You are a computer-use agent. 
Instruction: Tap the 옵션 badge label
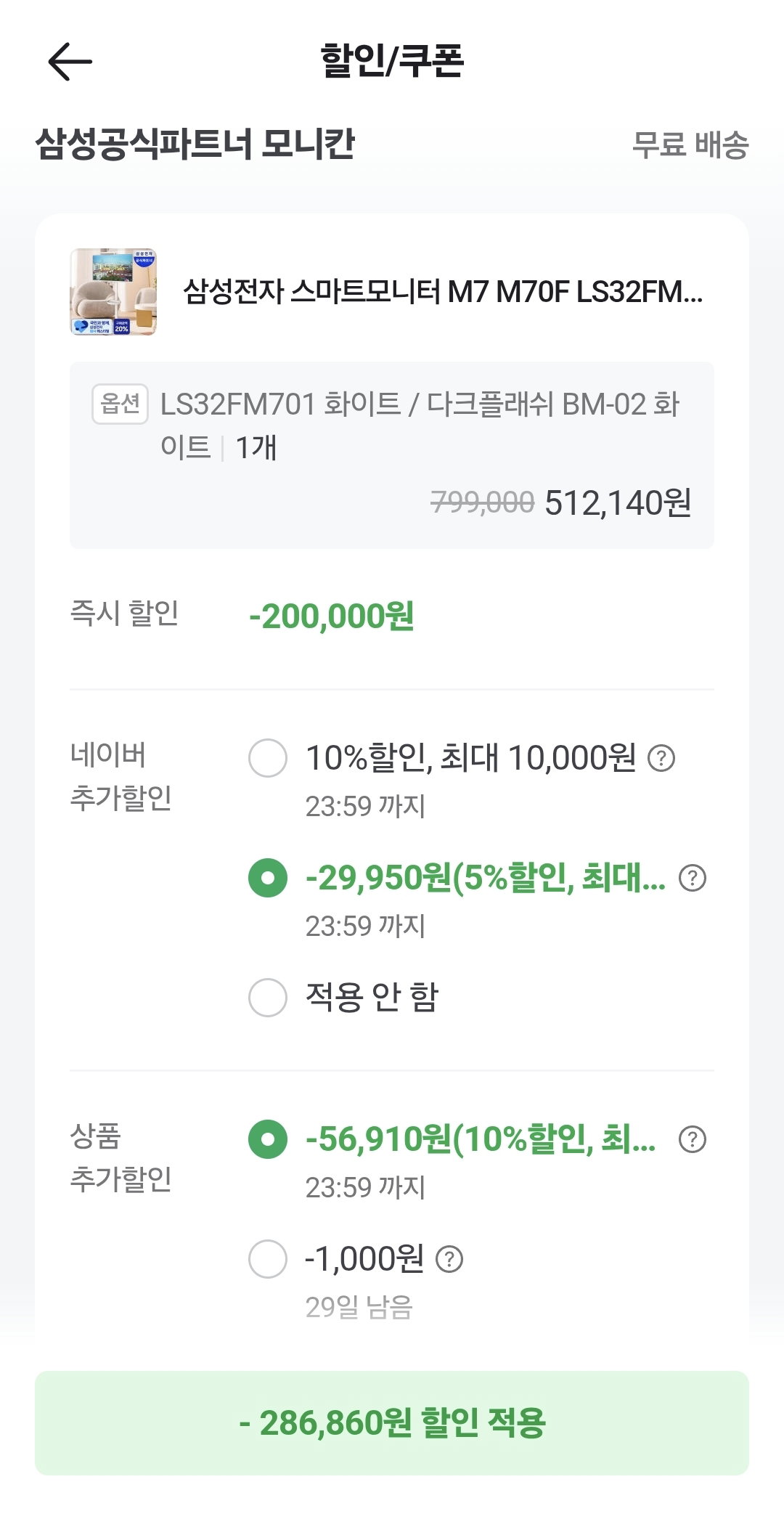tap(120, 404)
